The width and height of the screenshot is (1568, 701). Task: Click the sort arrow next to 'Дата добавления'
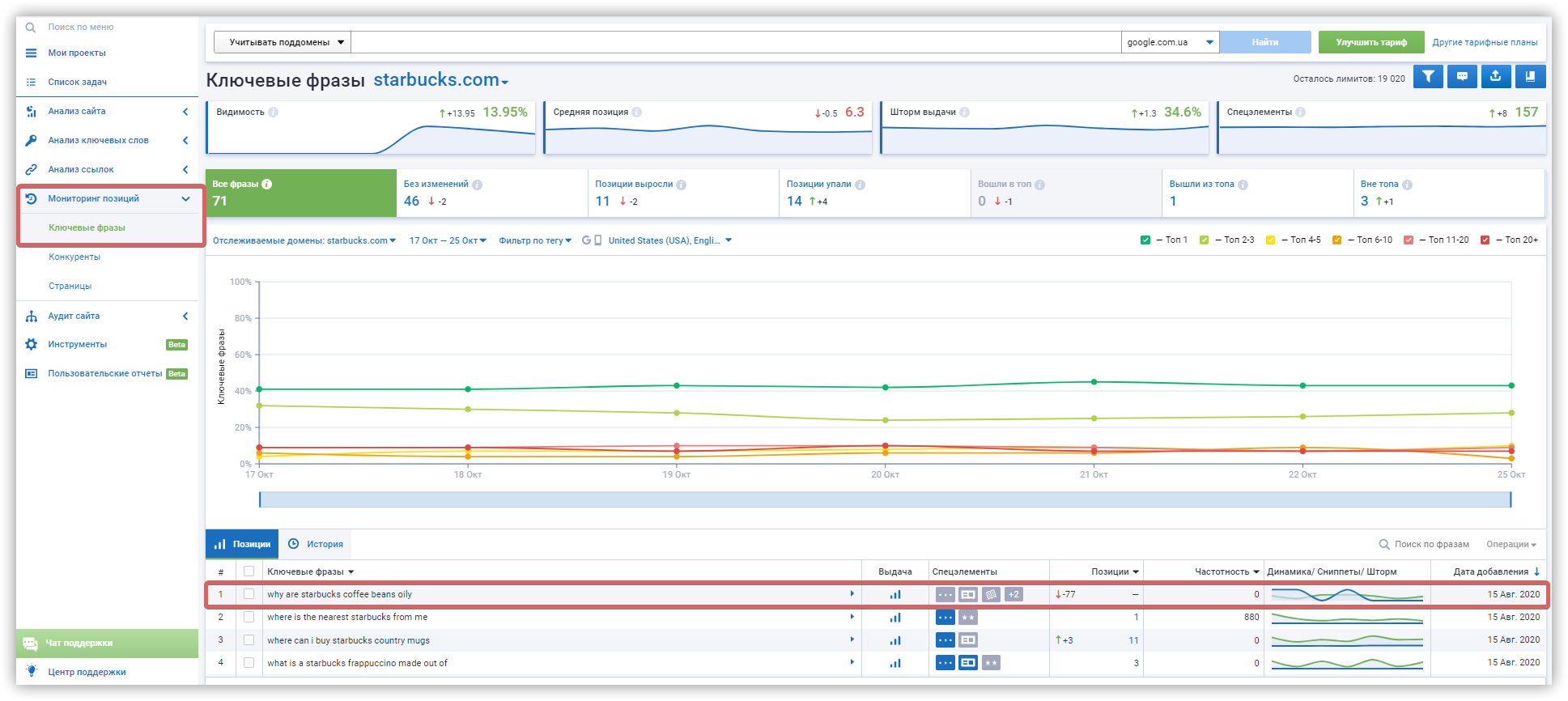[1536, 571]
